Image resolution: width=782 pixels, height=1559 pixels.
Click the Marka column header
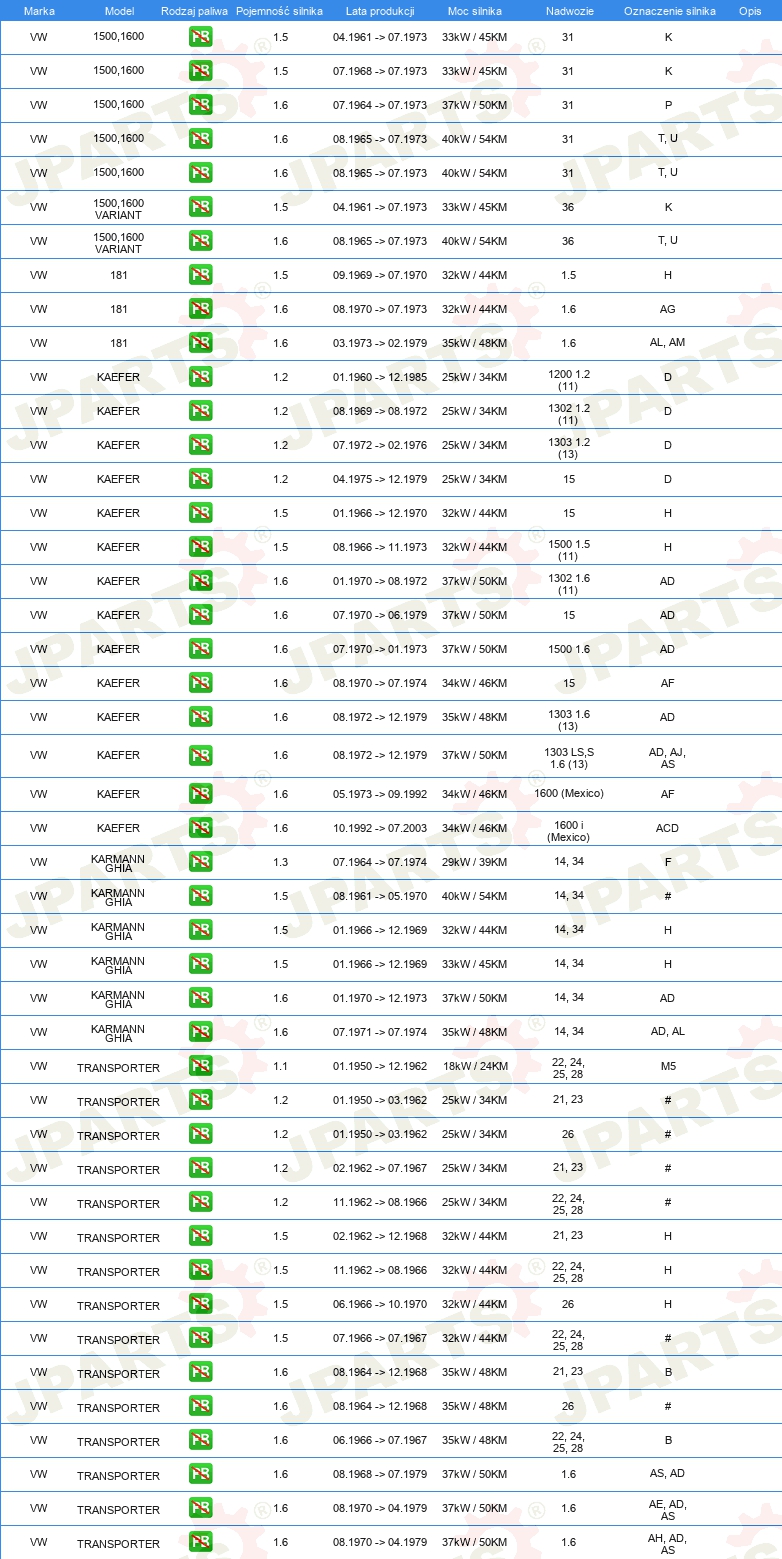(39, 11)
